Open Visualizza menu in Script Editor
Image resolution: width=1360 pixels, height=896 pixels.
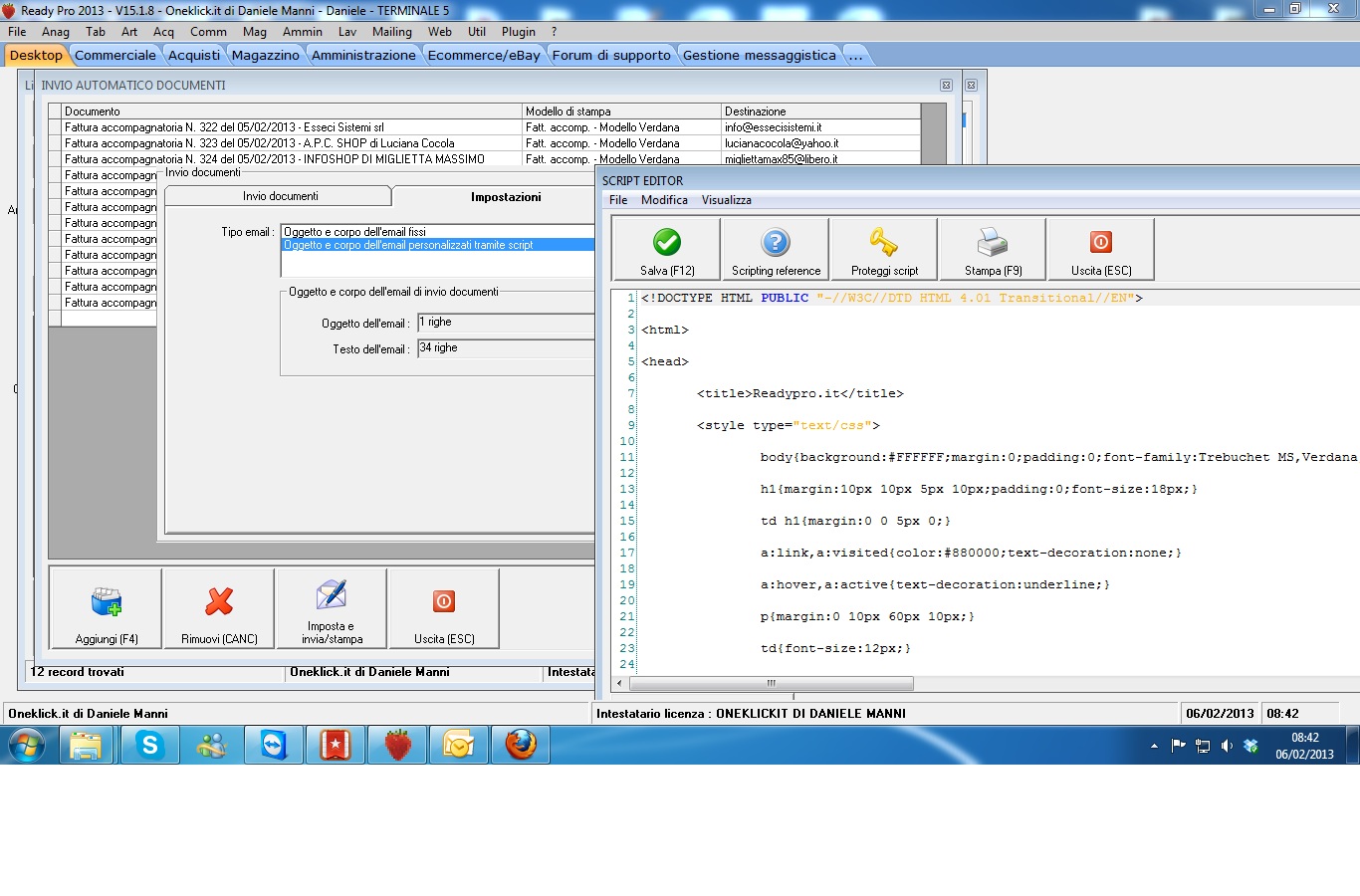[x=726, y=200]
